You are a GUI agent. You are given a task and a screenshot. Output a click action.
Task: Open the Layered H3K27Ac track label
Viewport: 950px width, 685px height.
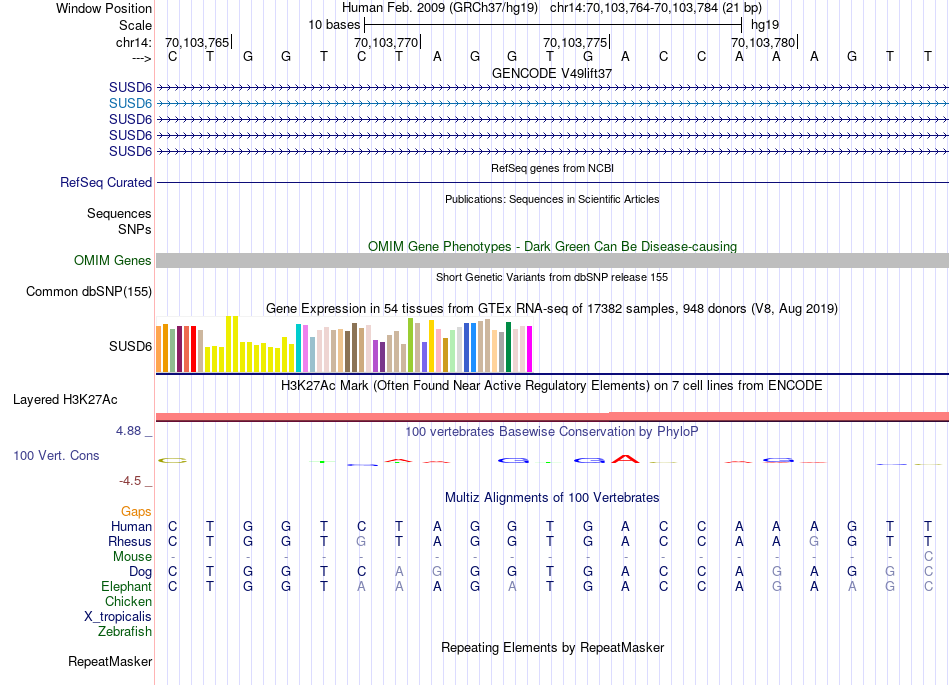point(65,400)
